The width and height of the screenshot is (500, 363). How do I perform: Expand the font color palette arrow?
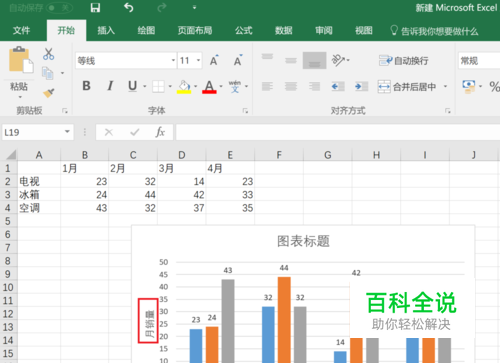coord(221,86)
